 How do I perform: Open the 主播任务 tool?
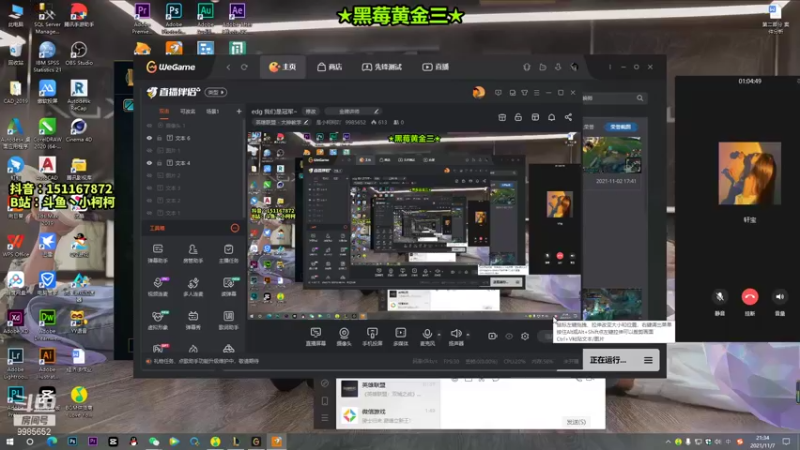pos(228,253)
